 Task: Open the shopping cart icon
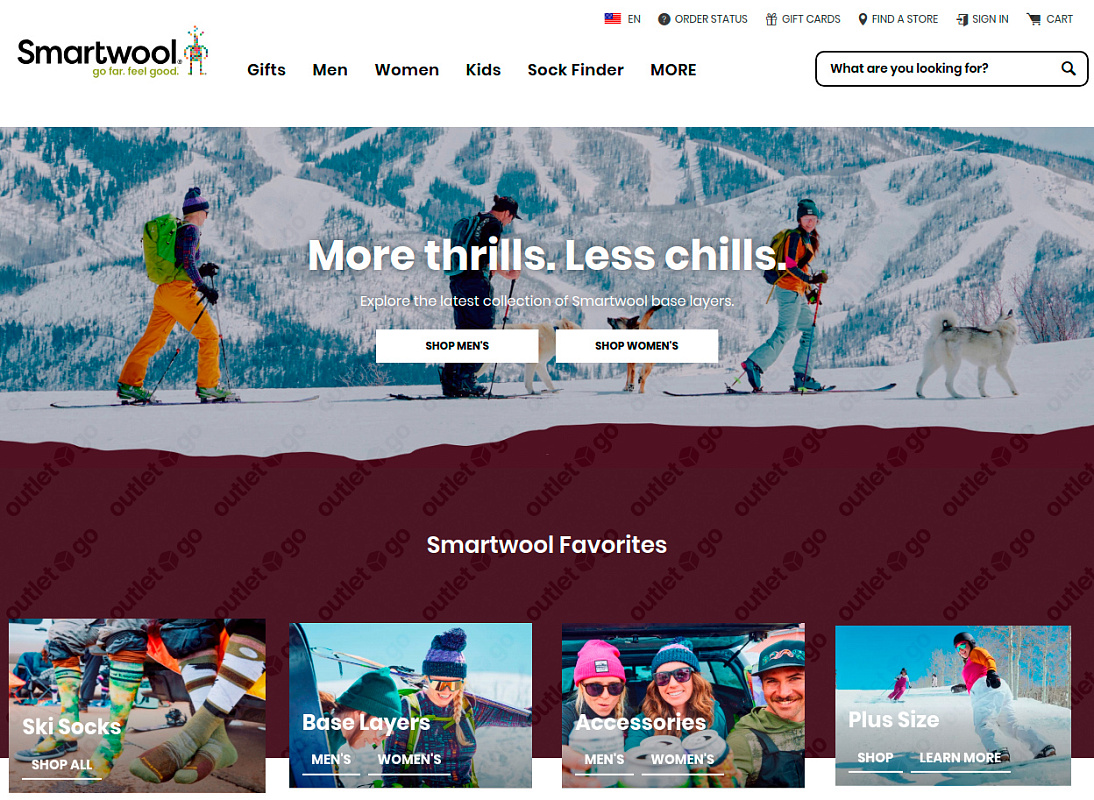1033,20
